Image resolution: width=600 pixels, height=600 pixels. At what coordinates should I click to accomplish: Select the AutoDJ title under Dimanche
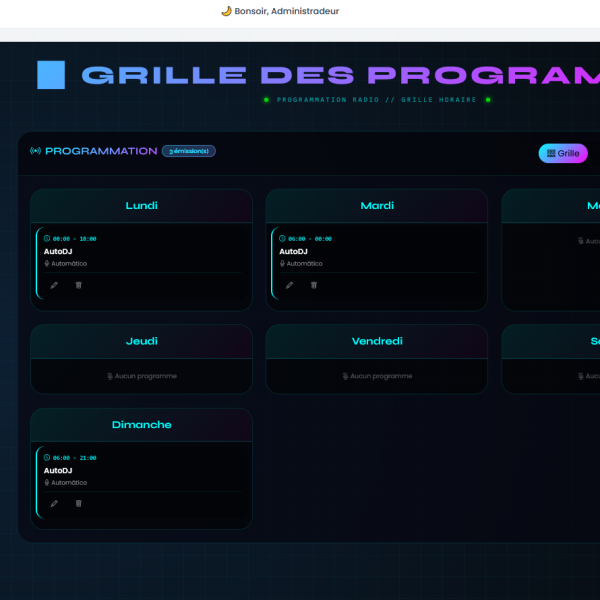[x=58, y=470]
